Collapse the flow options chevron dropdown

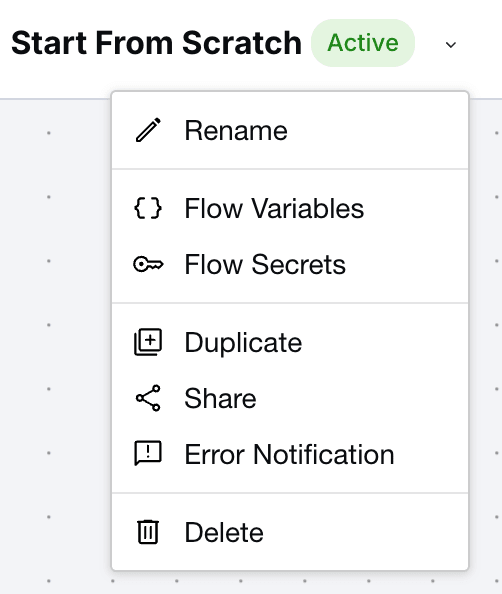450,45
